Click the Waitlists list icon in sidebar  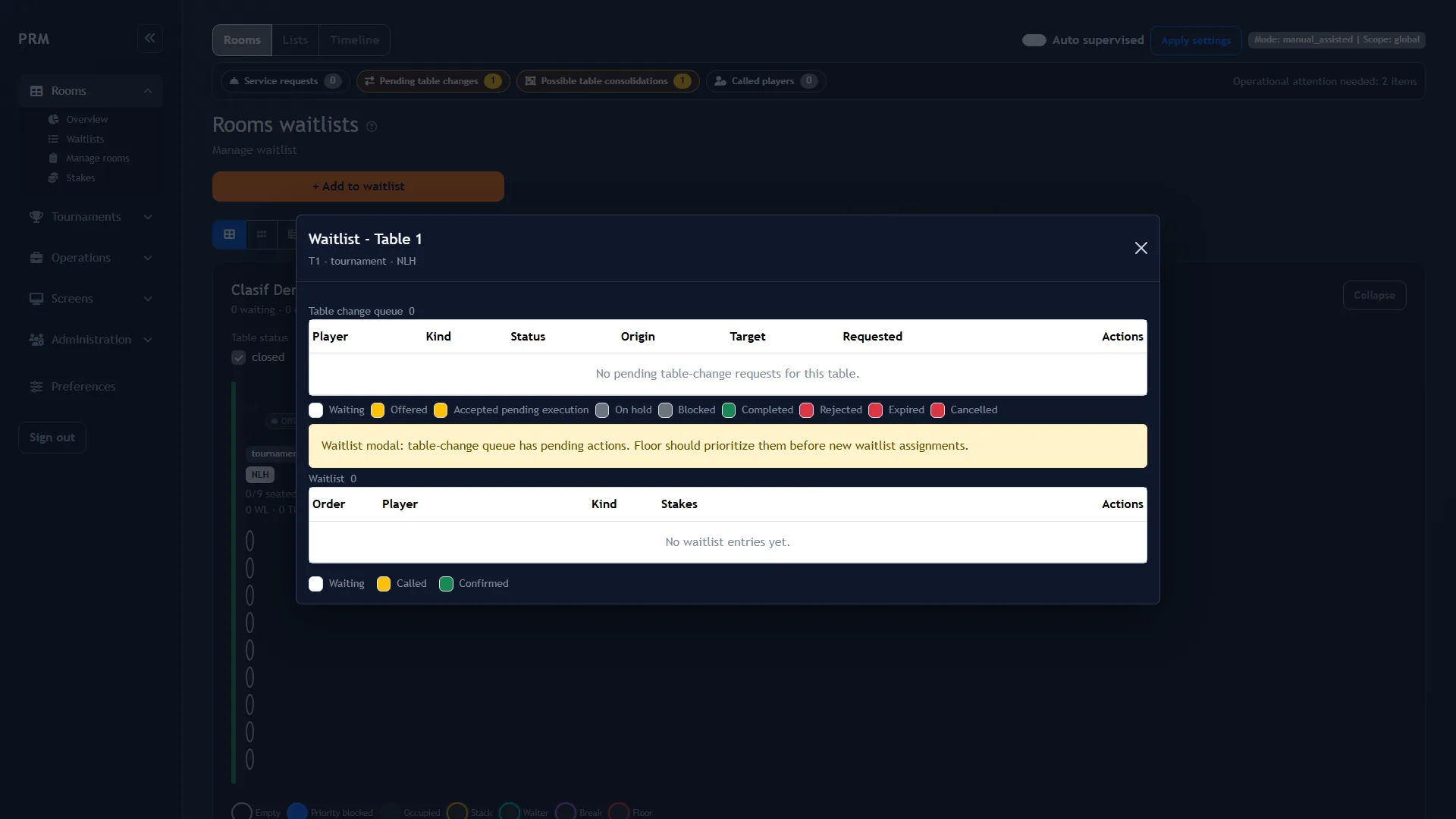pyautogui.click(x=53, y=139)
